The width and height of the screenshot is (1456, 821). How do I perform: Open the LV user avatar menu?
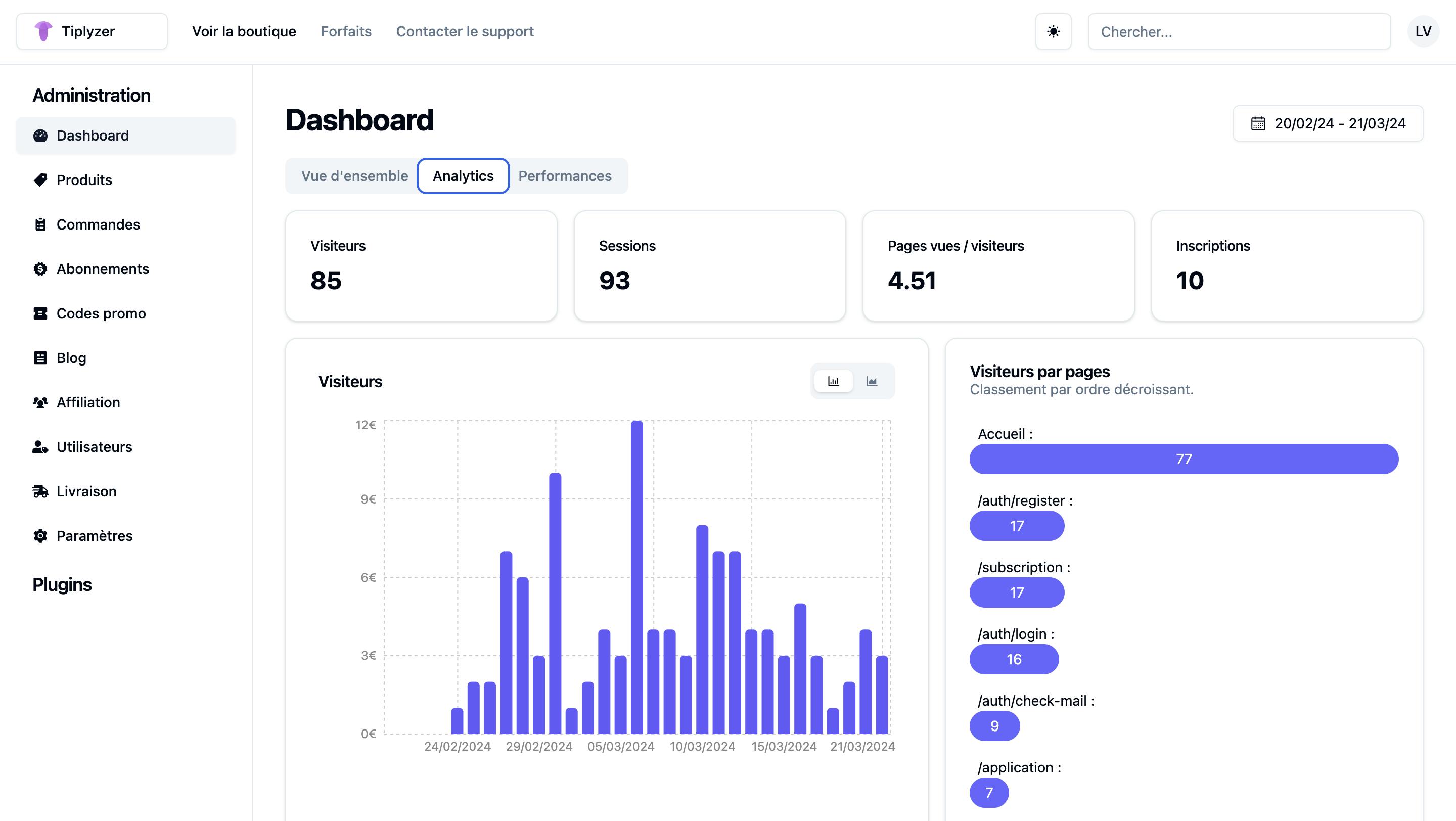[1423, 32]
